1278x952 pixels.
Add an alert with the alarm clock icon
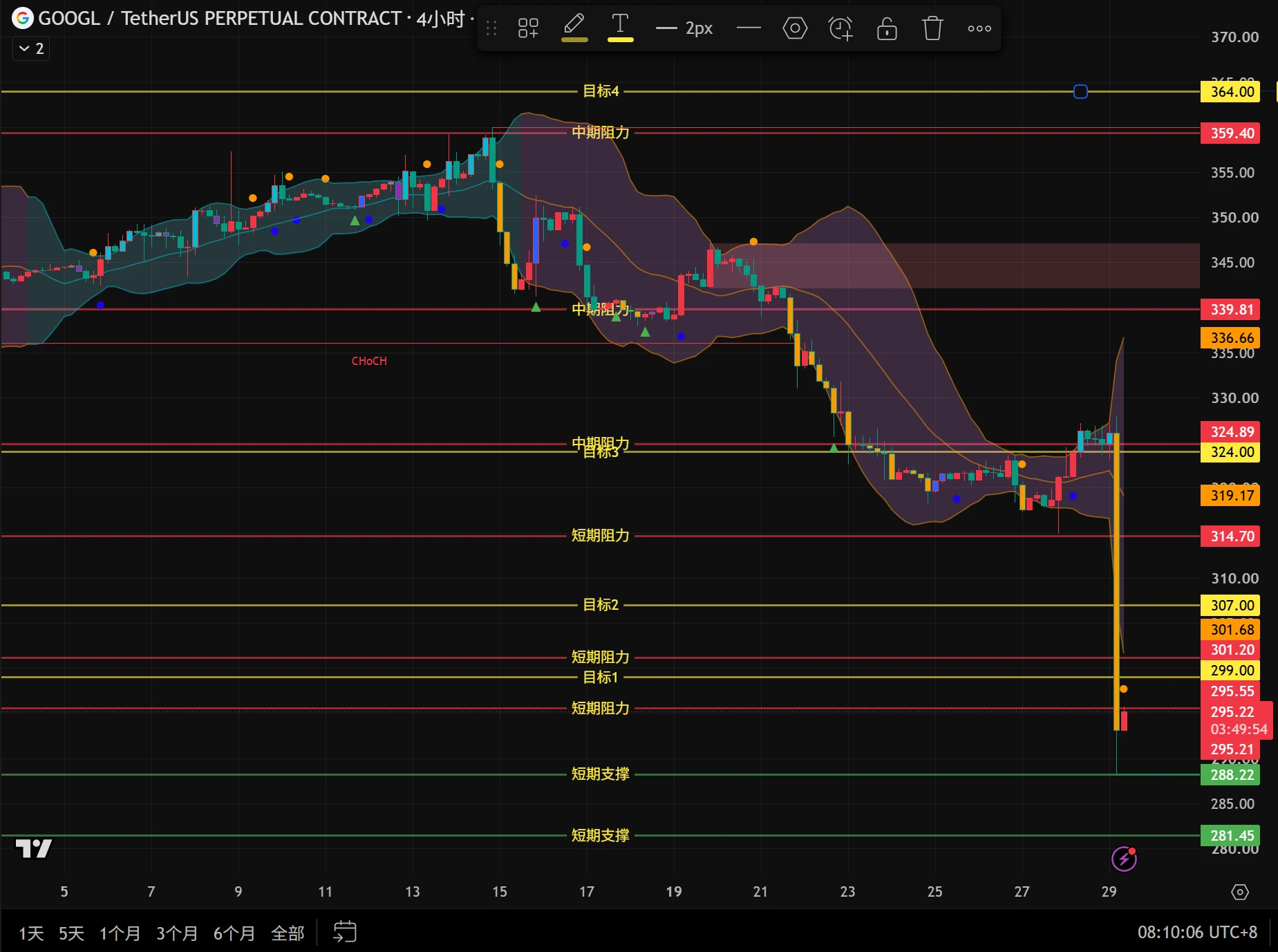point(840,28)
